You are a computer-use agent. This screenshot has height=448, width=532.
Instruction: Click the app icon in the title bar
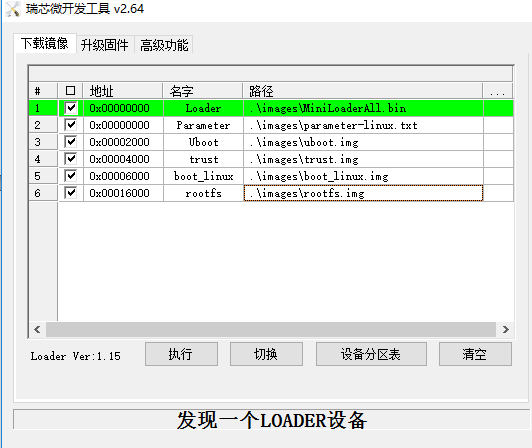pyautogui.click(x=13, y=9)
